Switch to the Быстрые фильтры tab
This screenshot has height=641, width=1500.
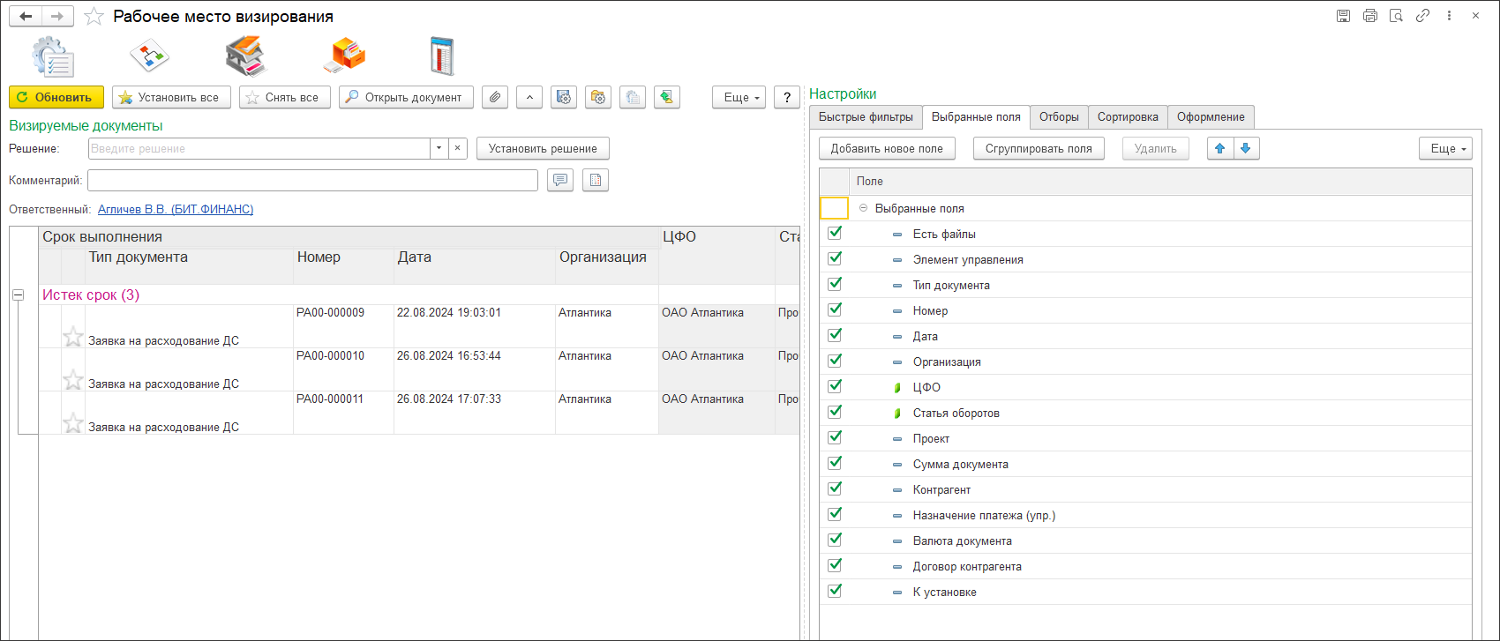(866, 117)
